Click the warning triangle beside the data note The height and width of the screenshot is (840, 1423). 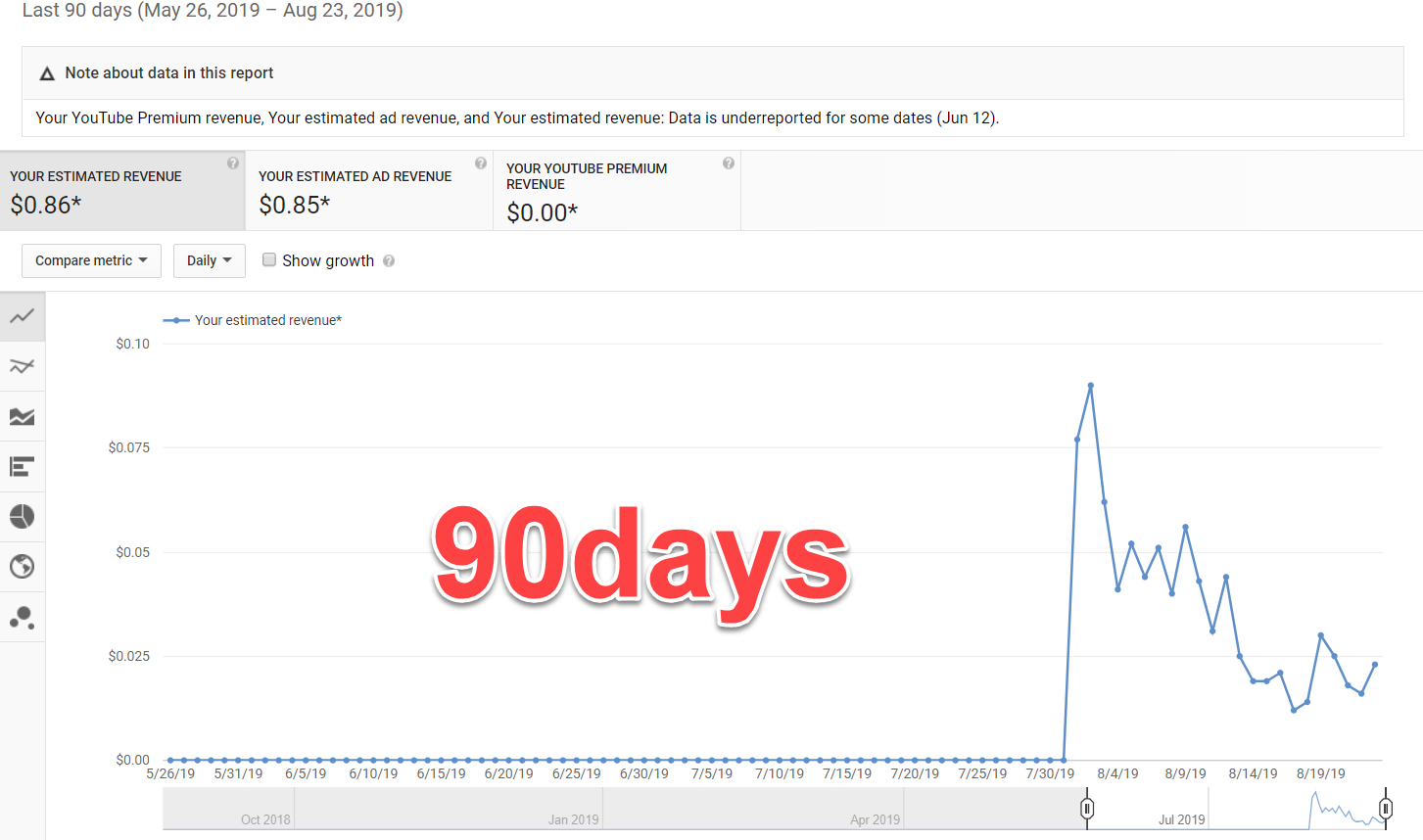[x=46, y=72]
